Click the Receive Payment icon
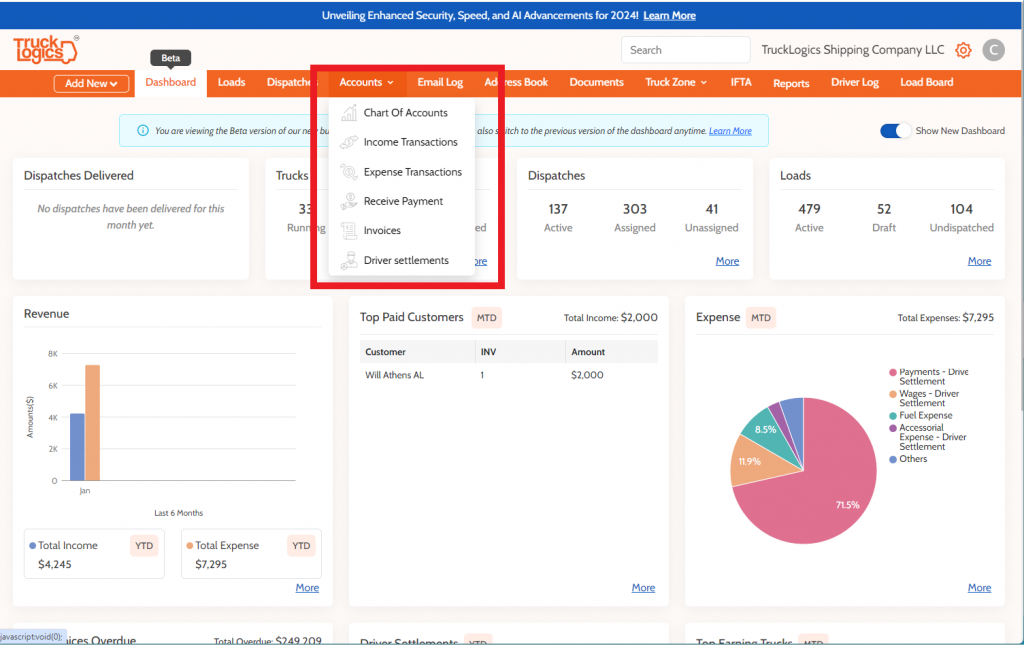Image resolution: width=1024 pixels, height=645 pixels. point(349,201)
